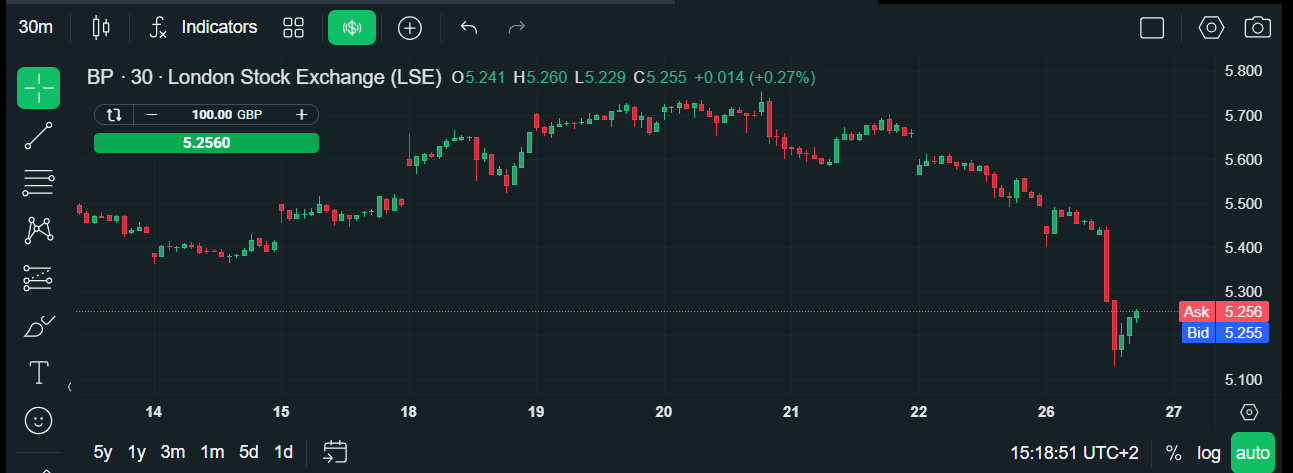Open the candlestick chart style menu

[100, 27]
